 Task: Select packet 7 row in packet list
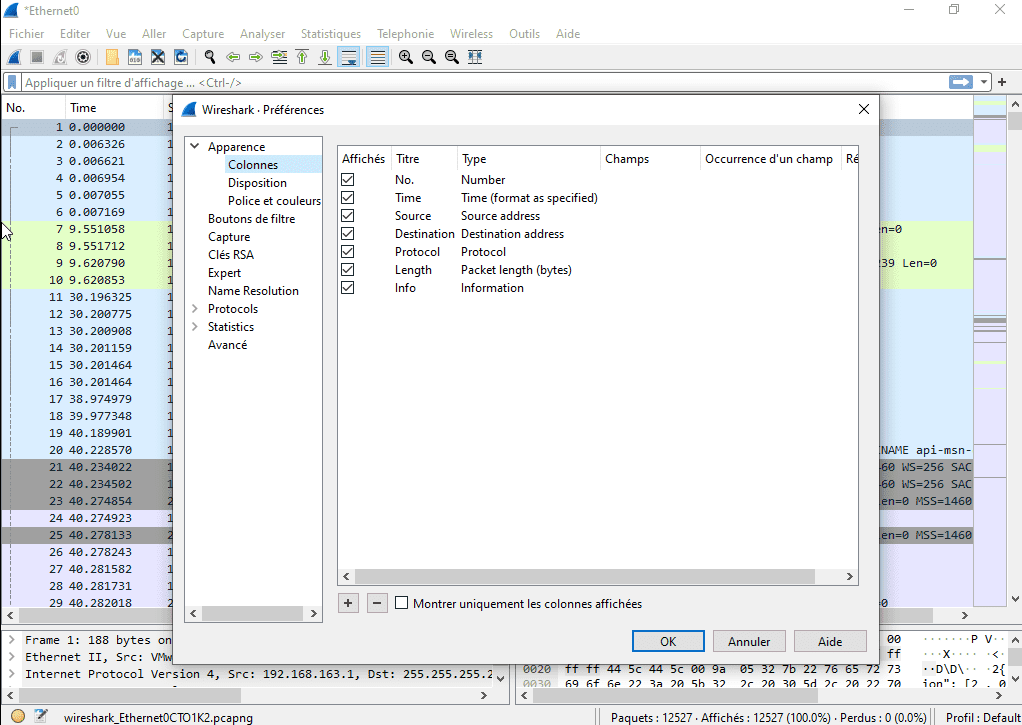(x=85, y=229)
